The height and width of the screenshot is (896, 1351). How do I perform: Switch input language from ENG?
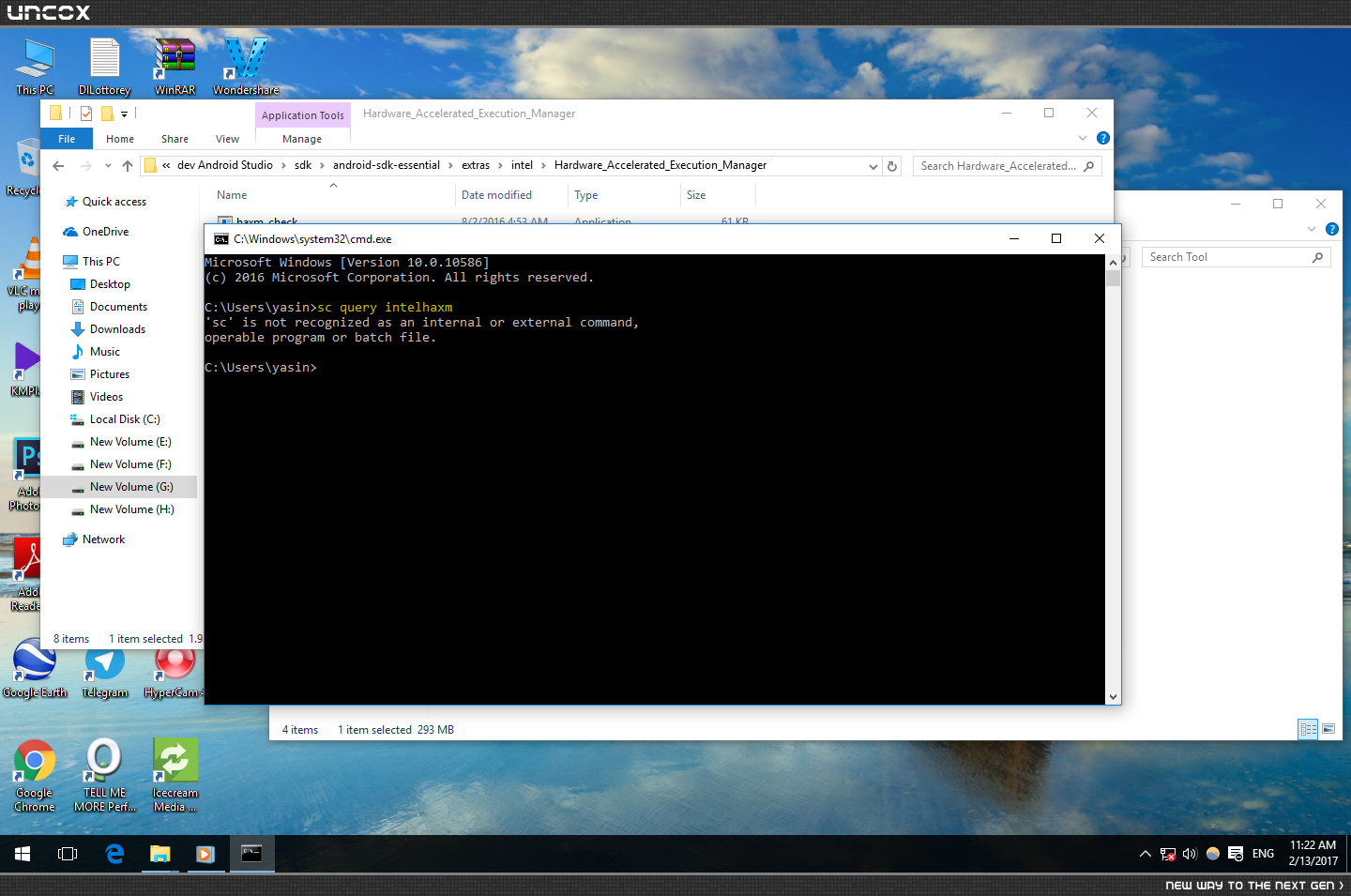1263,854
